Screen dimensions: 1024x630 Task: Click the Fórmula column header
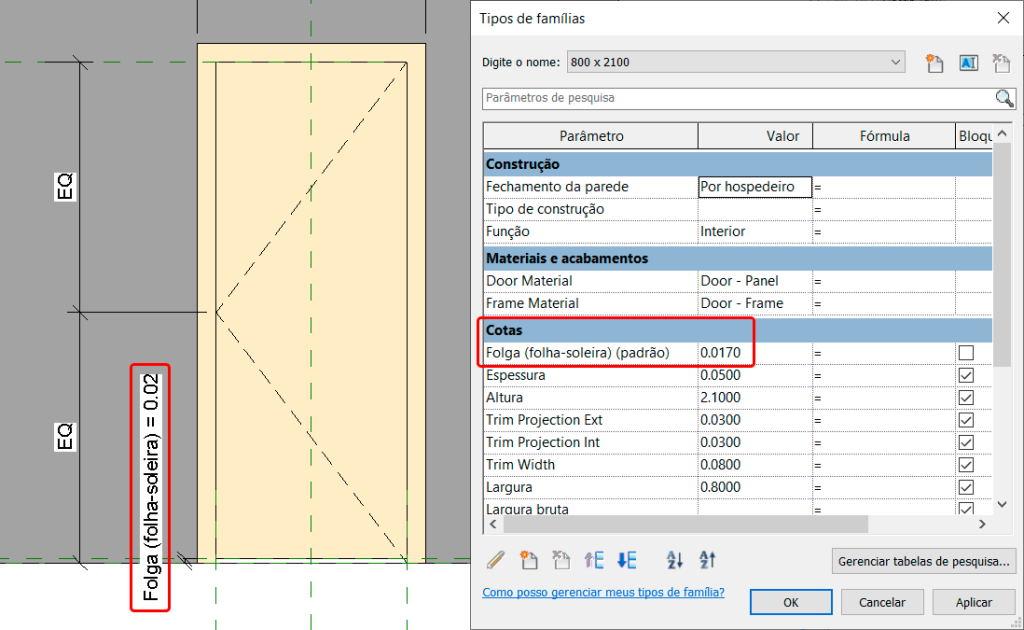coord(884,136)
